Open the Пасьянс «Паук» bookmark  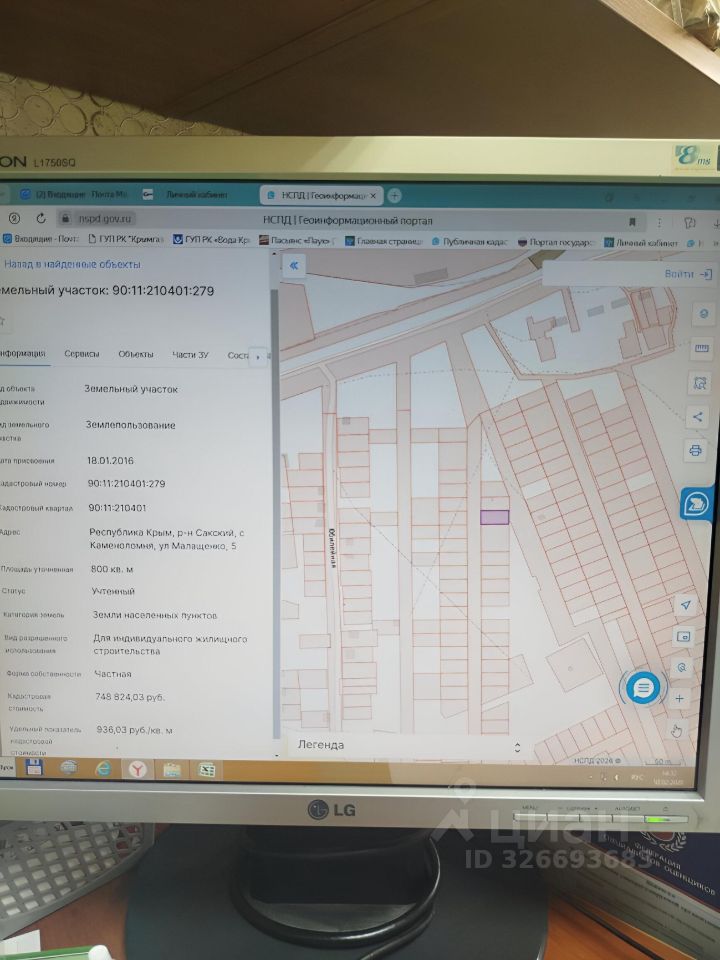[x=298, y=241]
